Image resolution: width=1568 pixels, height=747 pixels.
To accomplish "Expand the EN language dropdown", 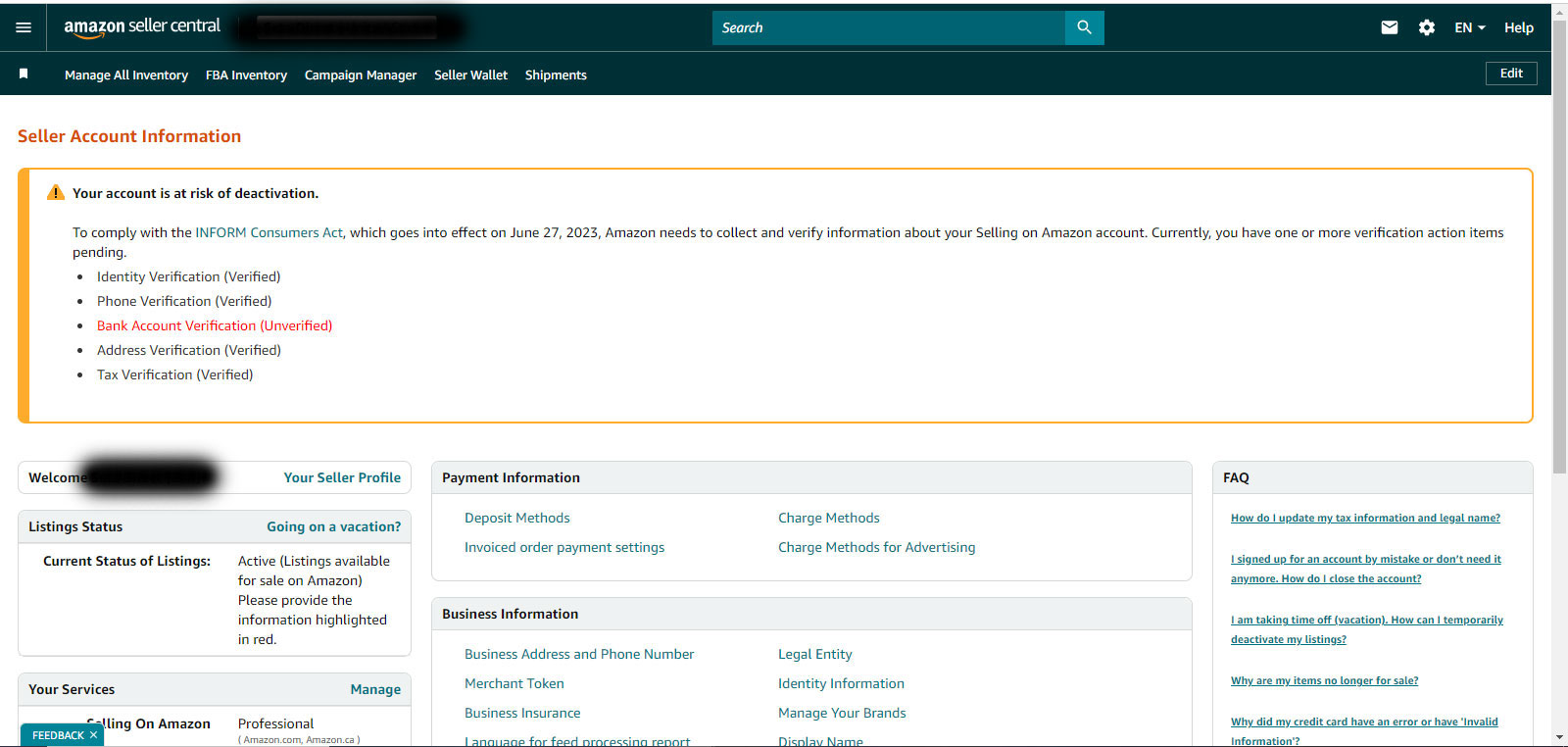I will coord(1469,27).
